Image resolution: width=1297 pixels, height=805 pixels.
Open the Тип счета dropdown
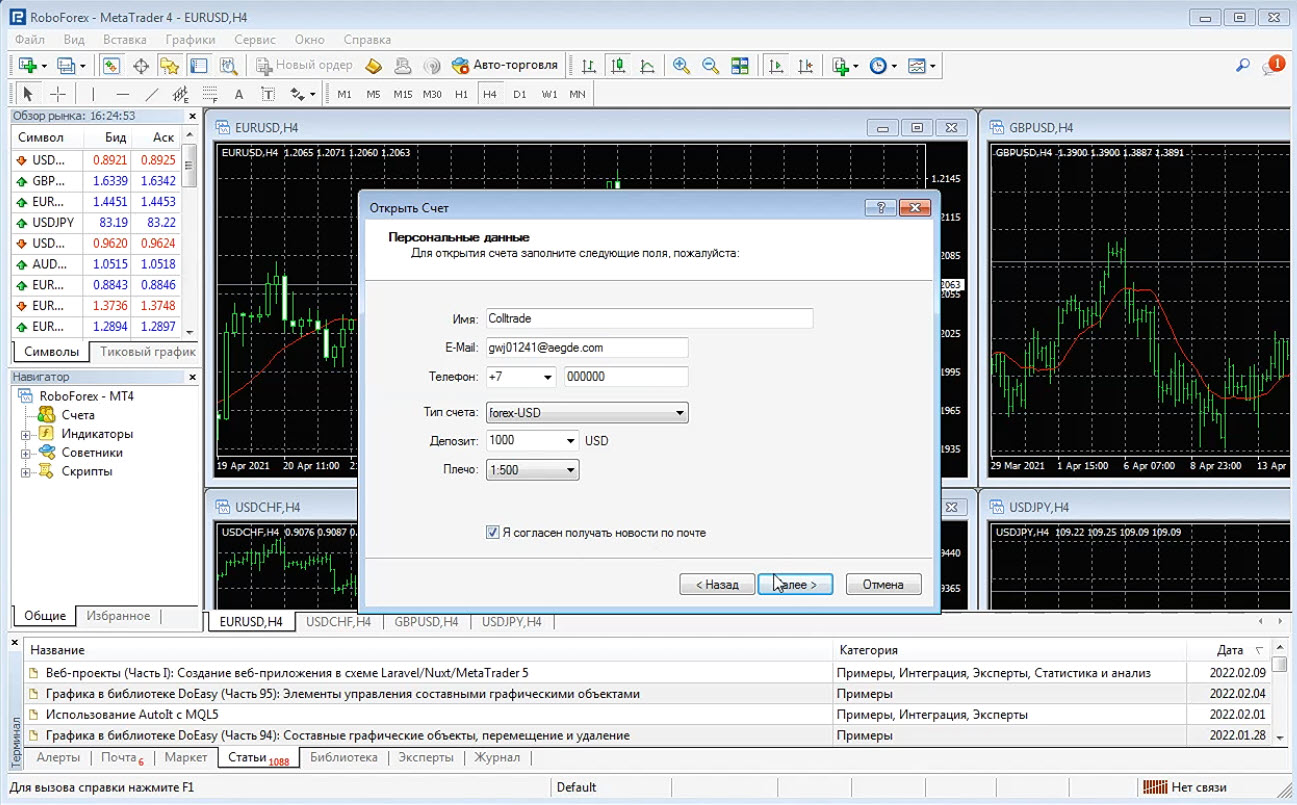587,412
